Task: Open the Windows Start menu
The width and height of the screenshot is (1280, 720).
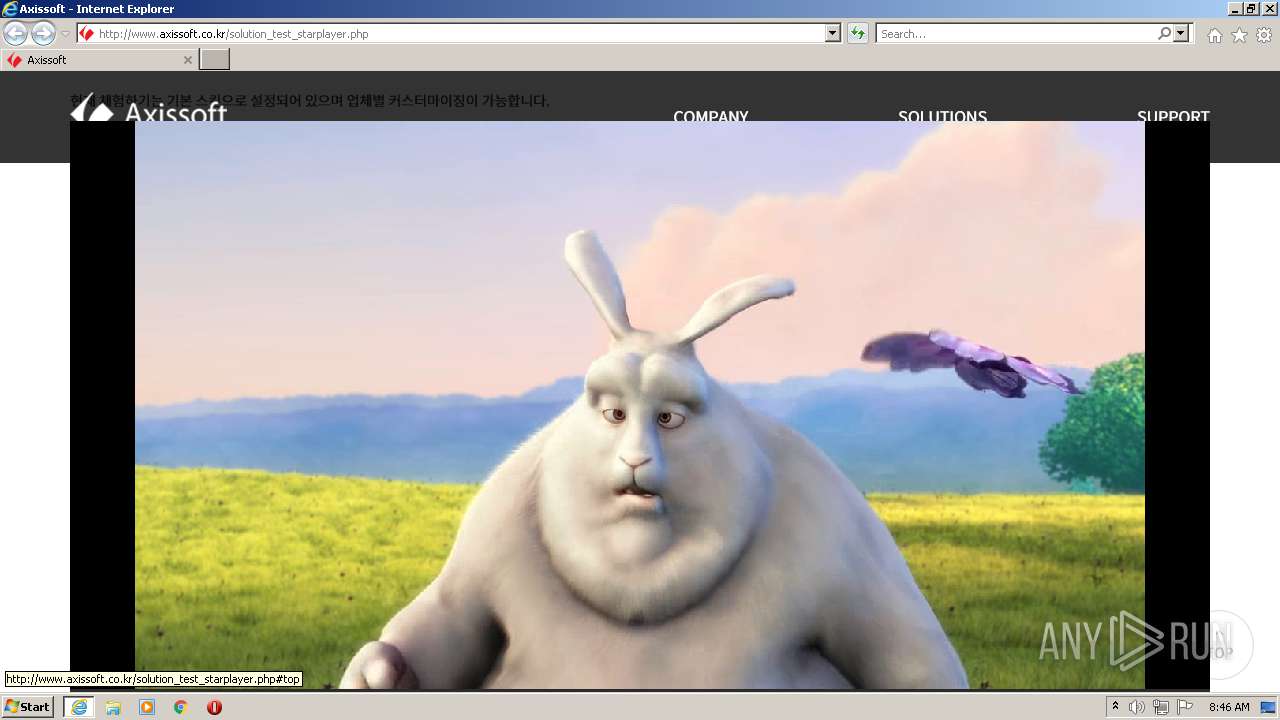Action: click(28, 707)
